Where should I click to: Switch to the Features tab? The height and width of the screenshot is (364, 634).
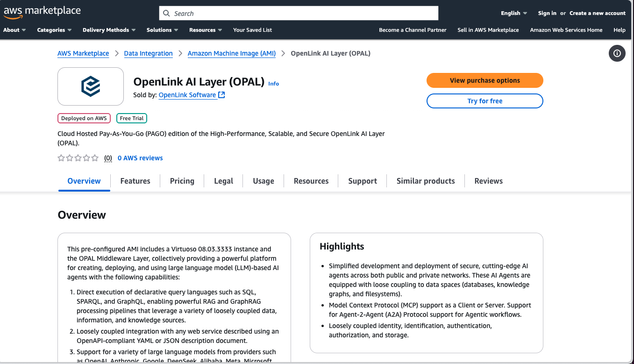[135, 181]
